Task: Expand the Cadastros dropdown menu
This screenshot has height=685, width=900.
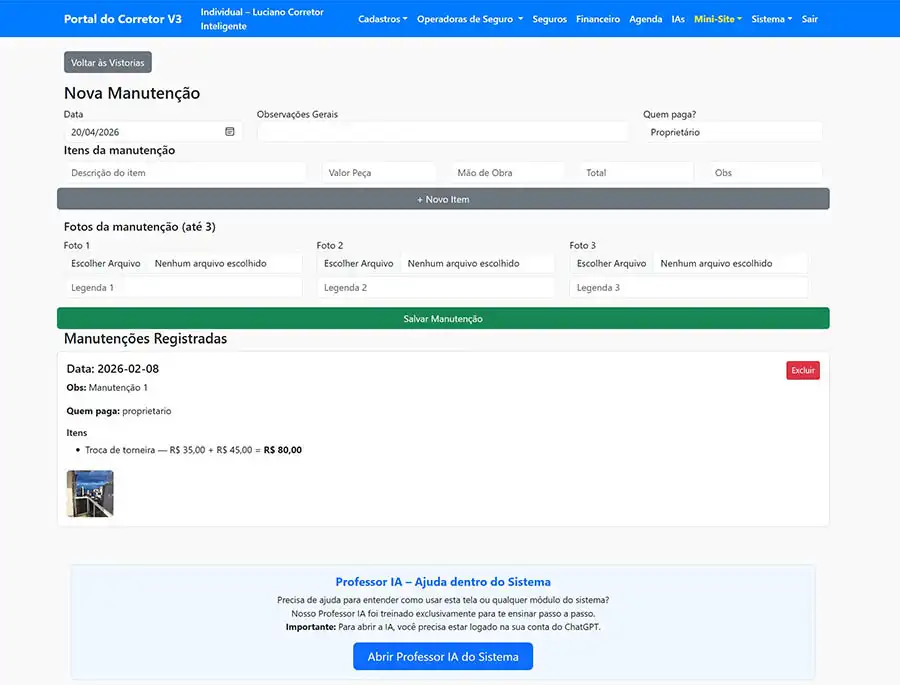Action: [x=382, y=19]
